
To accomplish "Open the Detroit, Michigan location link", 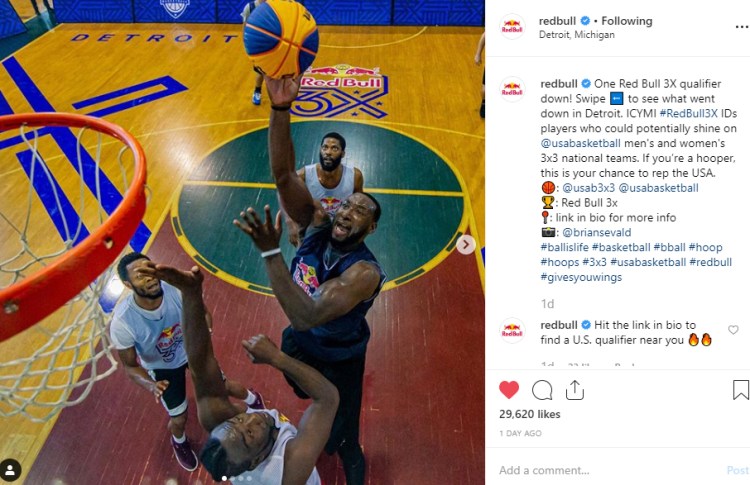I will tap(576, 35).
